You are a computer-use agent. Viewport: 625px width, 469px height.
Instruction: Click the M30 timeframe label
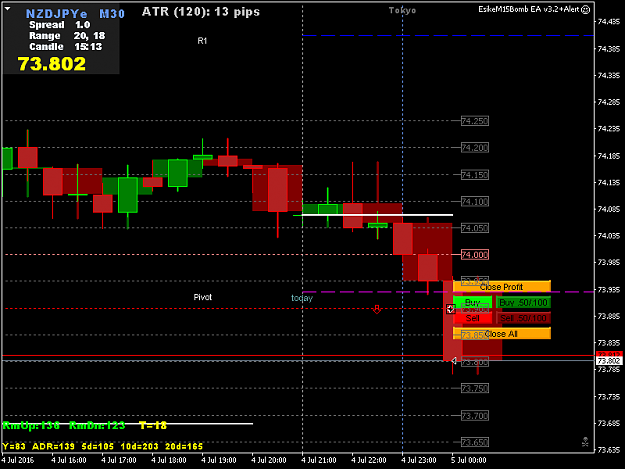coord(112,14)
